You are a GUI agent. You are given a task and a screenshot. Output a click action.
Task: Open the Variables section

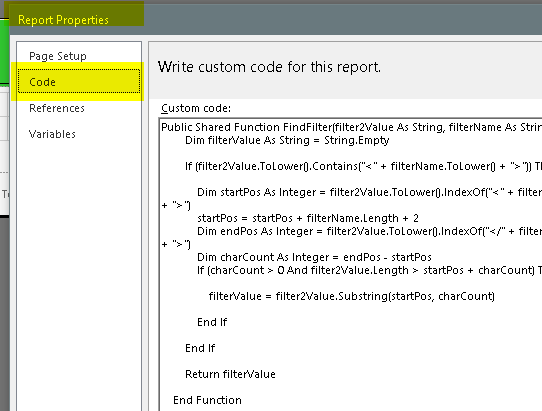click(52, 134)
